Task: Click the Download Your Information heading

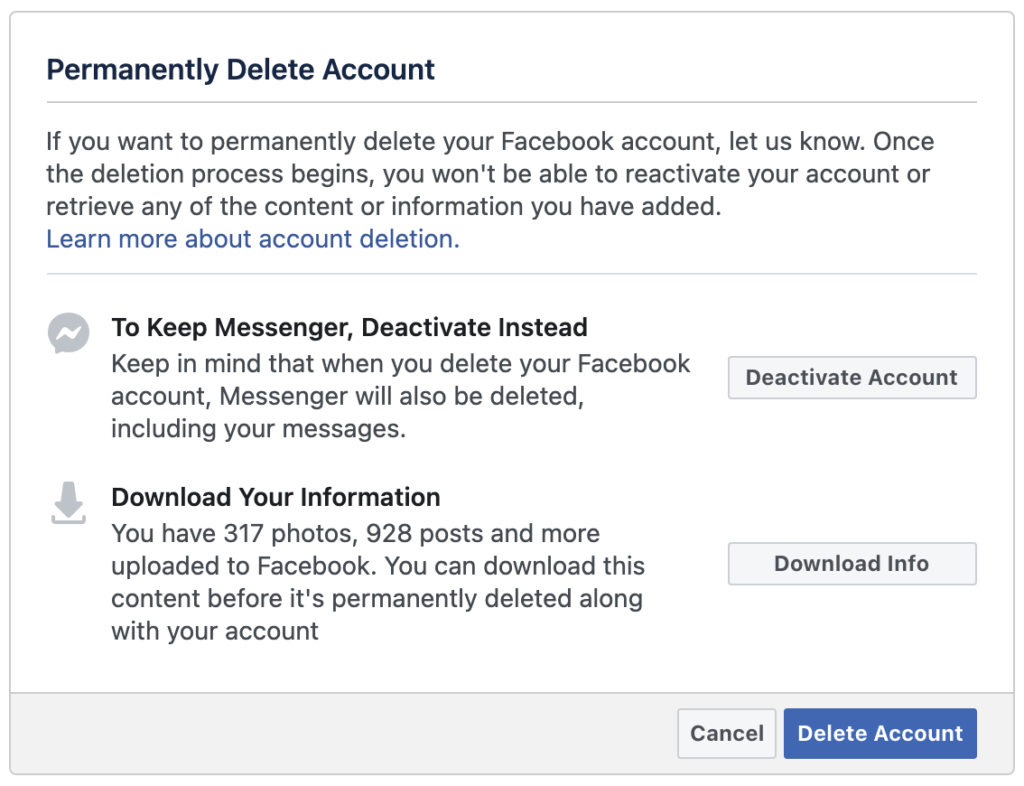Action: coord(276,497)
